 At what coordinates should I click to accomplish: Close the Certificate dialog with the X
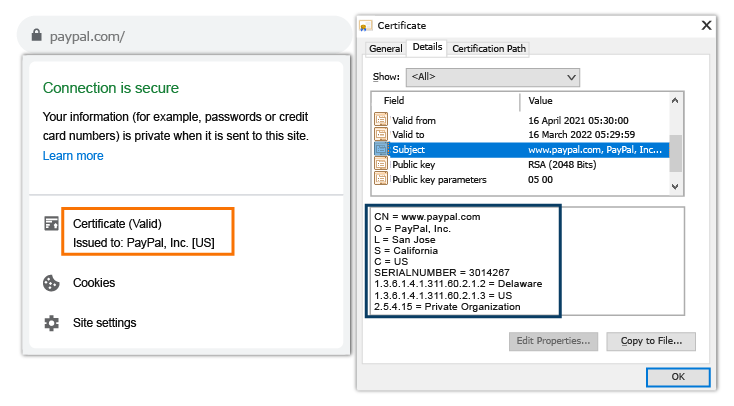coord(706,25)
